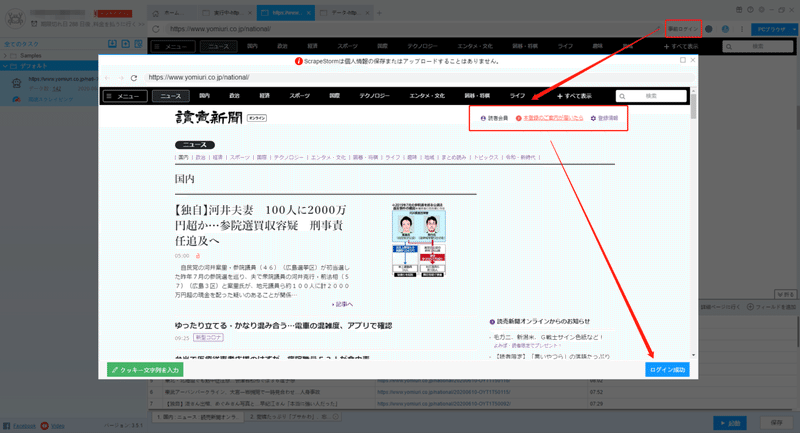Click the user avatar in top-left corner
800x433 pixels.
[15, 18]
